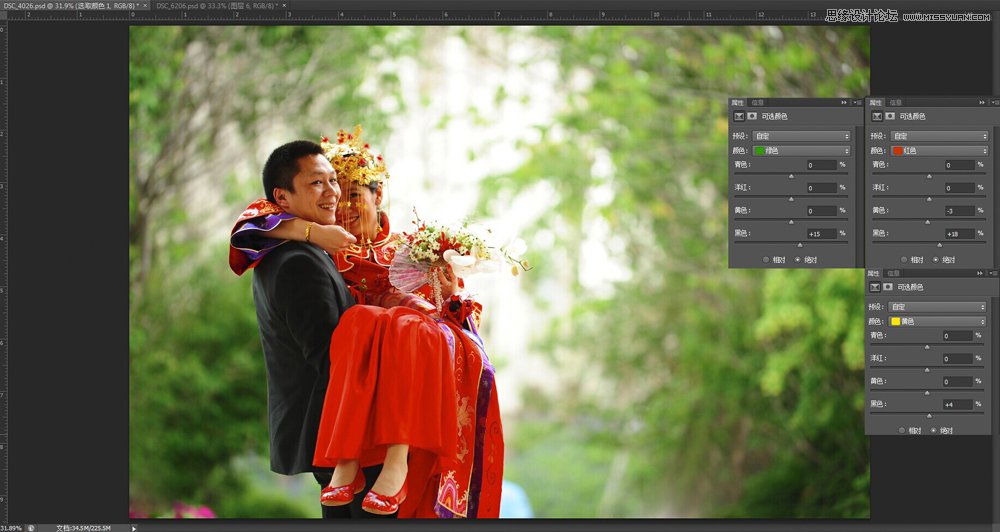The width and height of the screenshot is (1000, 532).
Task: Click 黄色 slider handle in red panel
Action: tap(928, 222)
